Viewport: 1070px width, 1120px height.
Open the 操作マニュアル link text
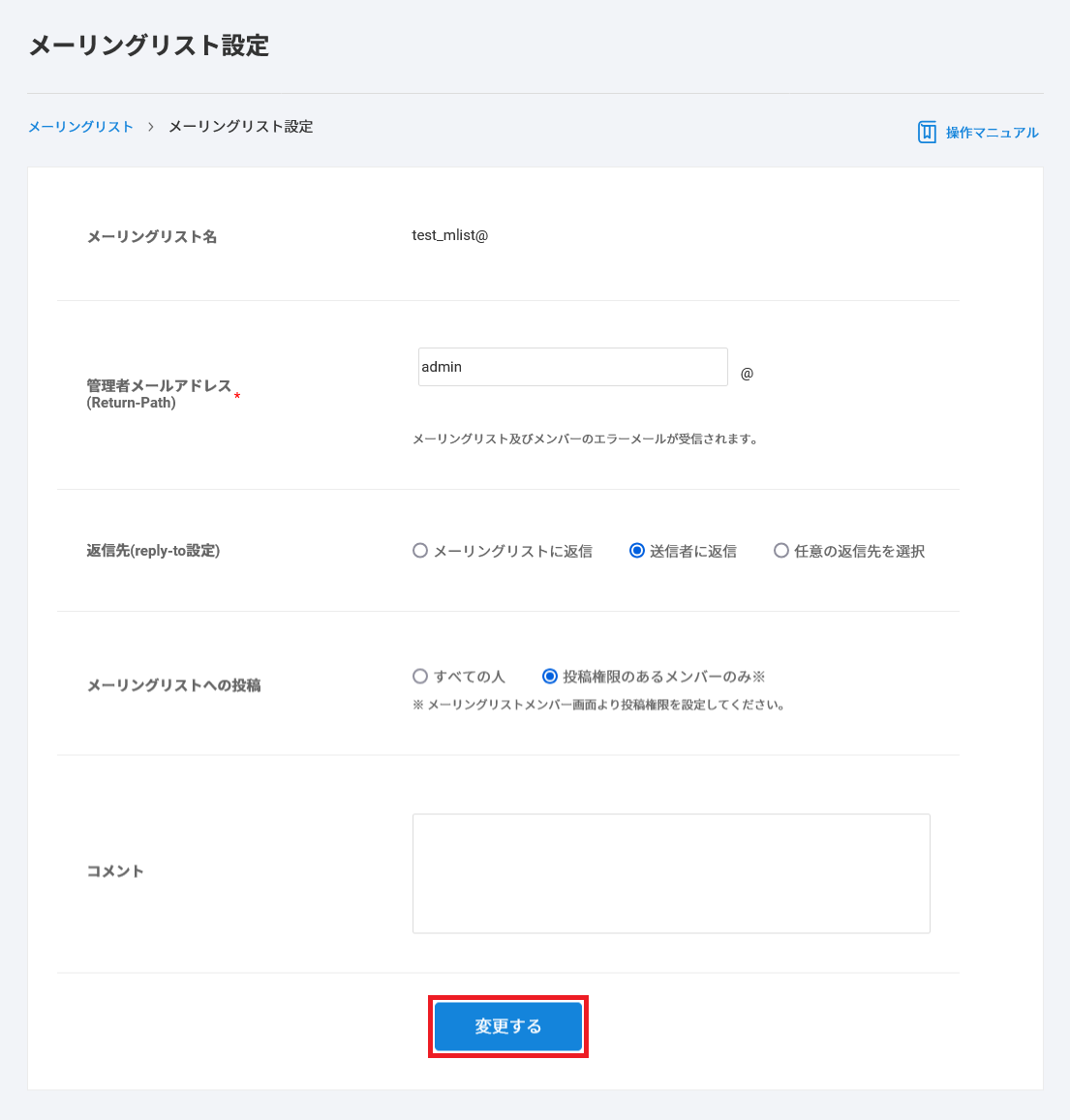tap(992, 133)
